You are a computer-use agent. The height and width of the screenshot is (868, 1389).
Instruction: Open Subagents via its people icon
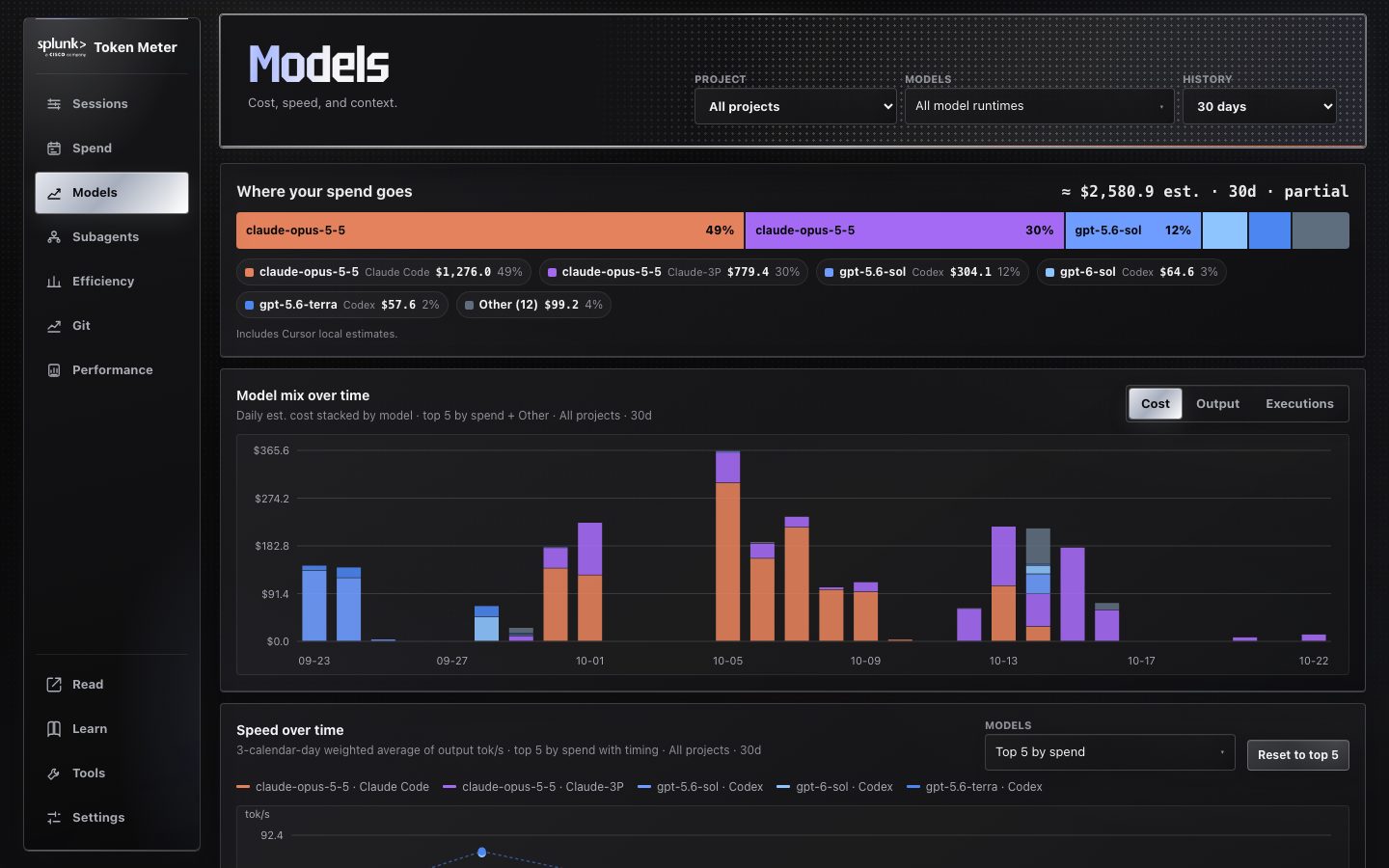pos(54,237)
